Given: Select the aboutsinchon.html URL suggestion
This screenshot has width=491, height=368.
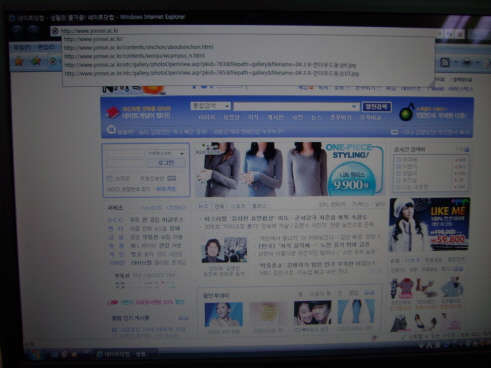Looking at the screenshot, I should [138, 47].
